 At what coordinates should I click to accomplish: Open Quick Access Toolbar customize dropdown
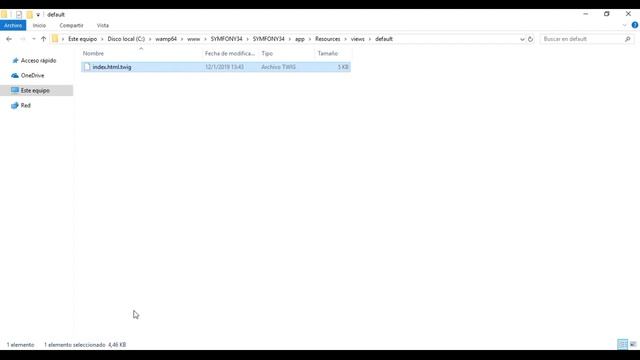click(38, 15)
